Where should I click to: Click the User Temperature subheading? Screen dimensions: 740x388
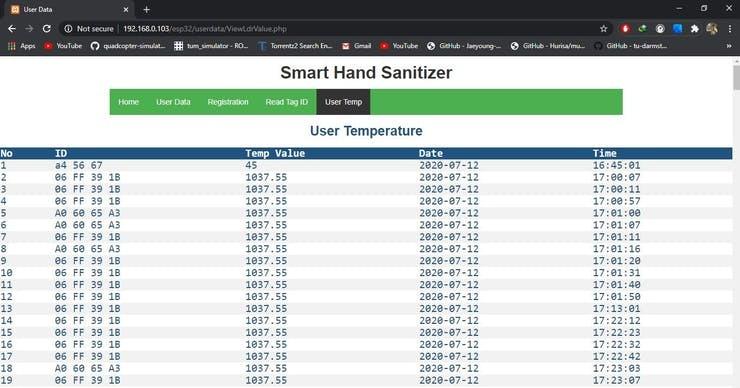pos(366,131)
